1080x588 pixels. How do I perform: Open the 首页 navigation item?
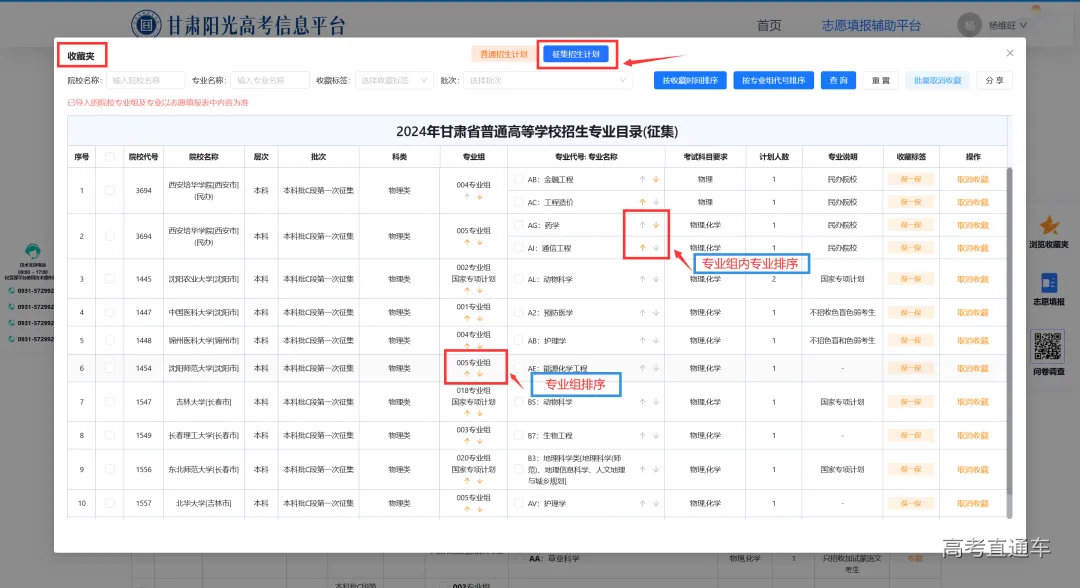point(770,23)
